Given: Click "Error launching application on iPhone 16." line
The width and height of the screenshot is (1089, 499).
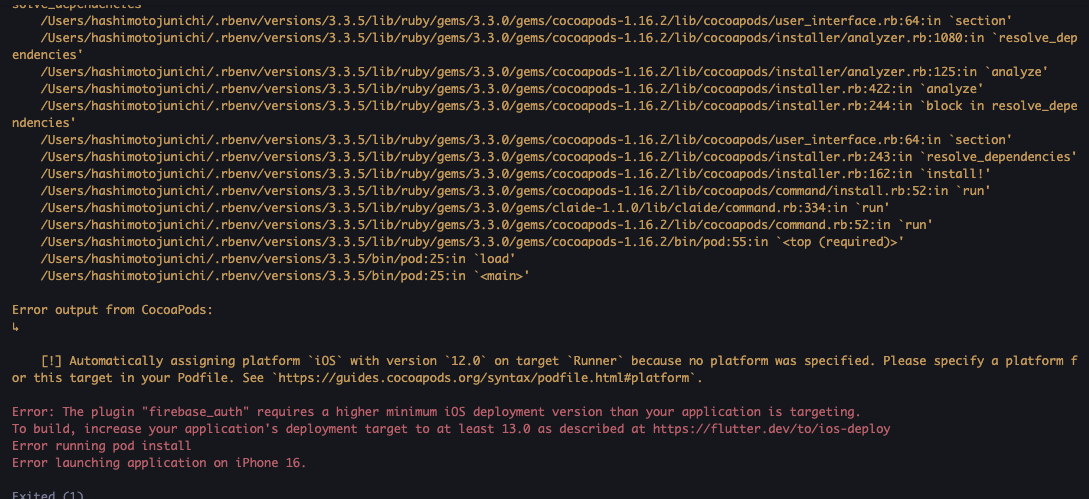Looking at the screenshot, I should (159, 462).
